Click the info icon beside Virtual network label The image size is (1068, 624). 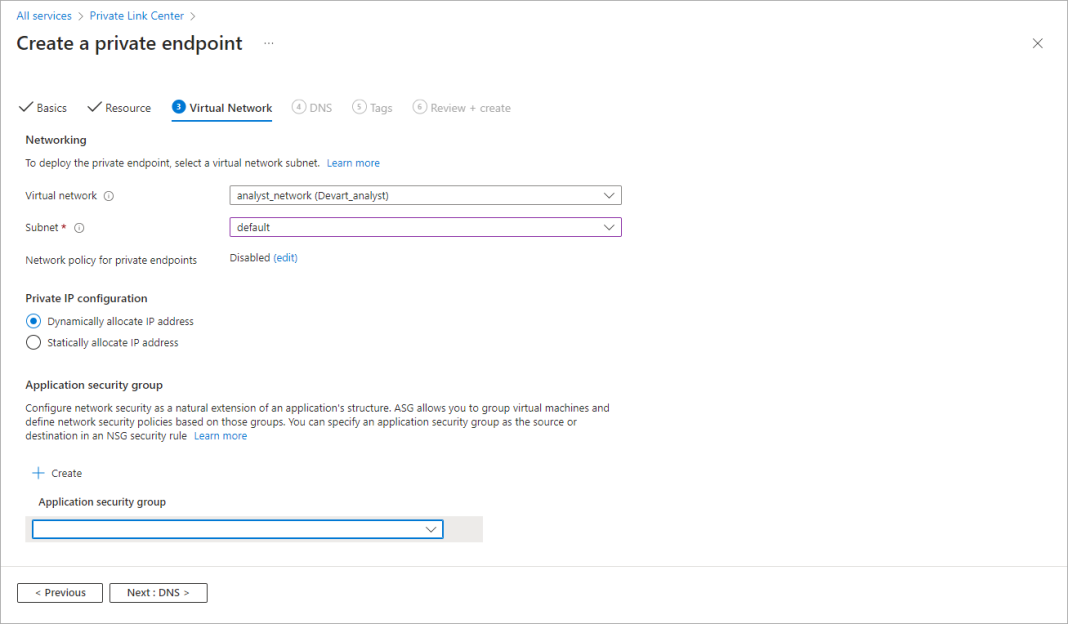107,195
